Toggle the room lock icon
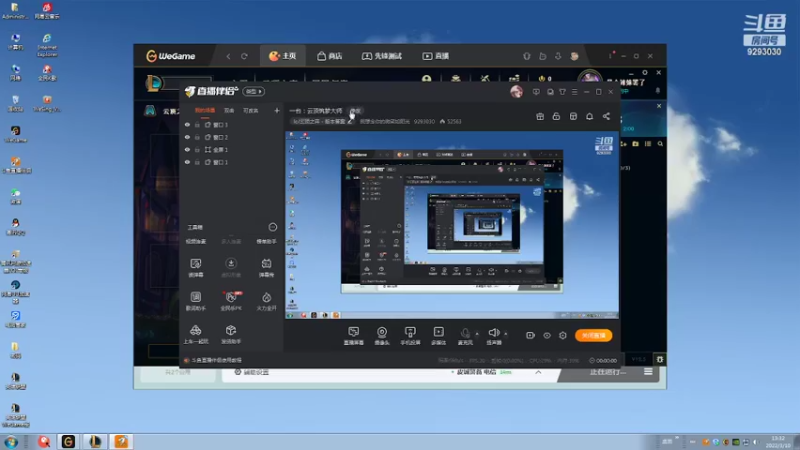The height and width of the screenshot is (450, 800). point(556,116)
